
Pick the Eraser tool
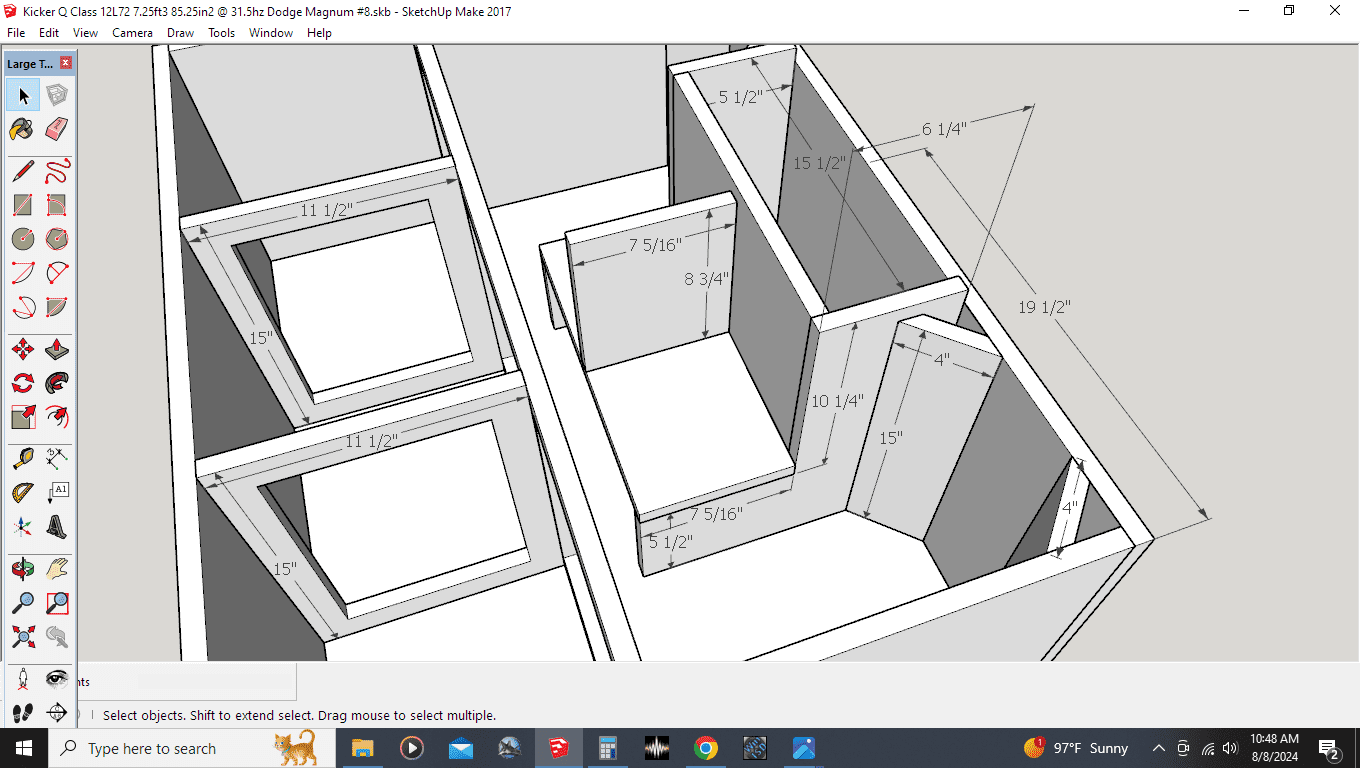[x=58, y=129]
